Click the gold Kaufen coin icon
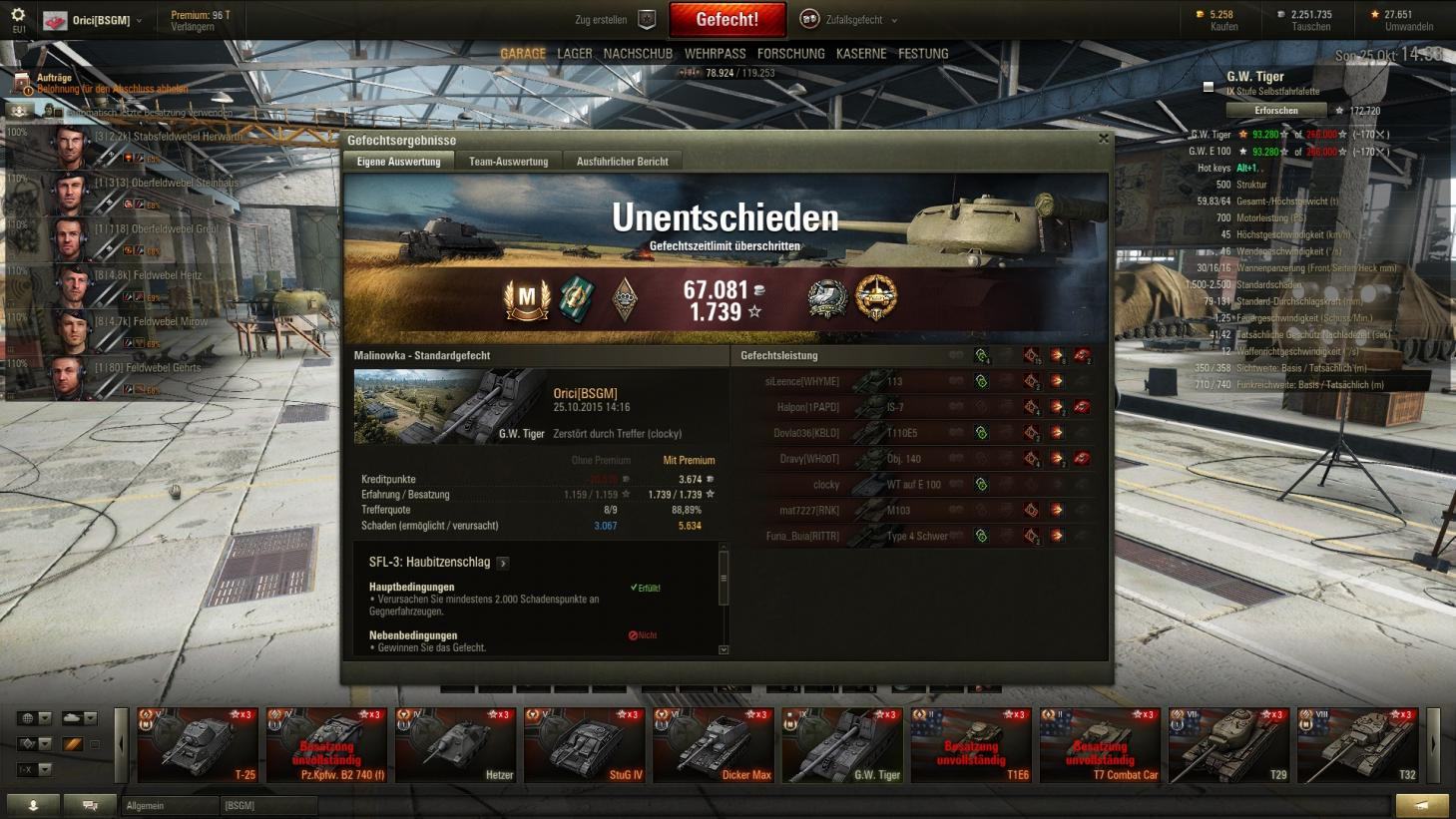1456x819 pixels. [1200, 14]
